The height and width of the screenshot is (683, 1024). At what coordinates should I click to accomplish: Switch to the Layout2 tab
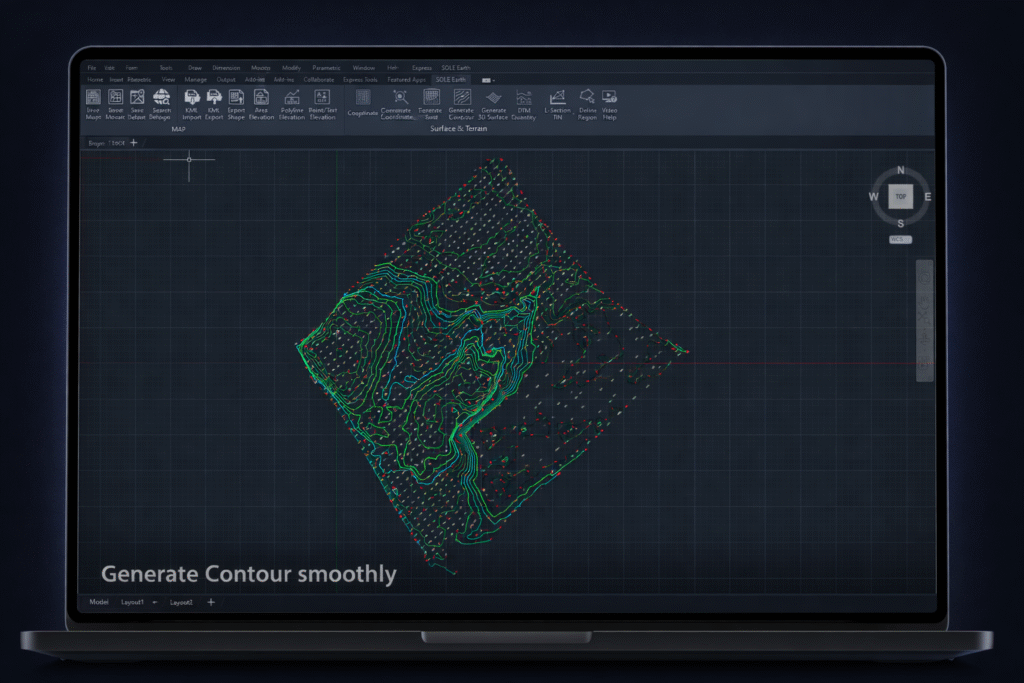click(x=180, y=603)
